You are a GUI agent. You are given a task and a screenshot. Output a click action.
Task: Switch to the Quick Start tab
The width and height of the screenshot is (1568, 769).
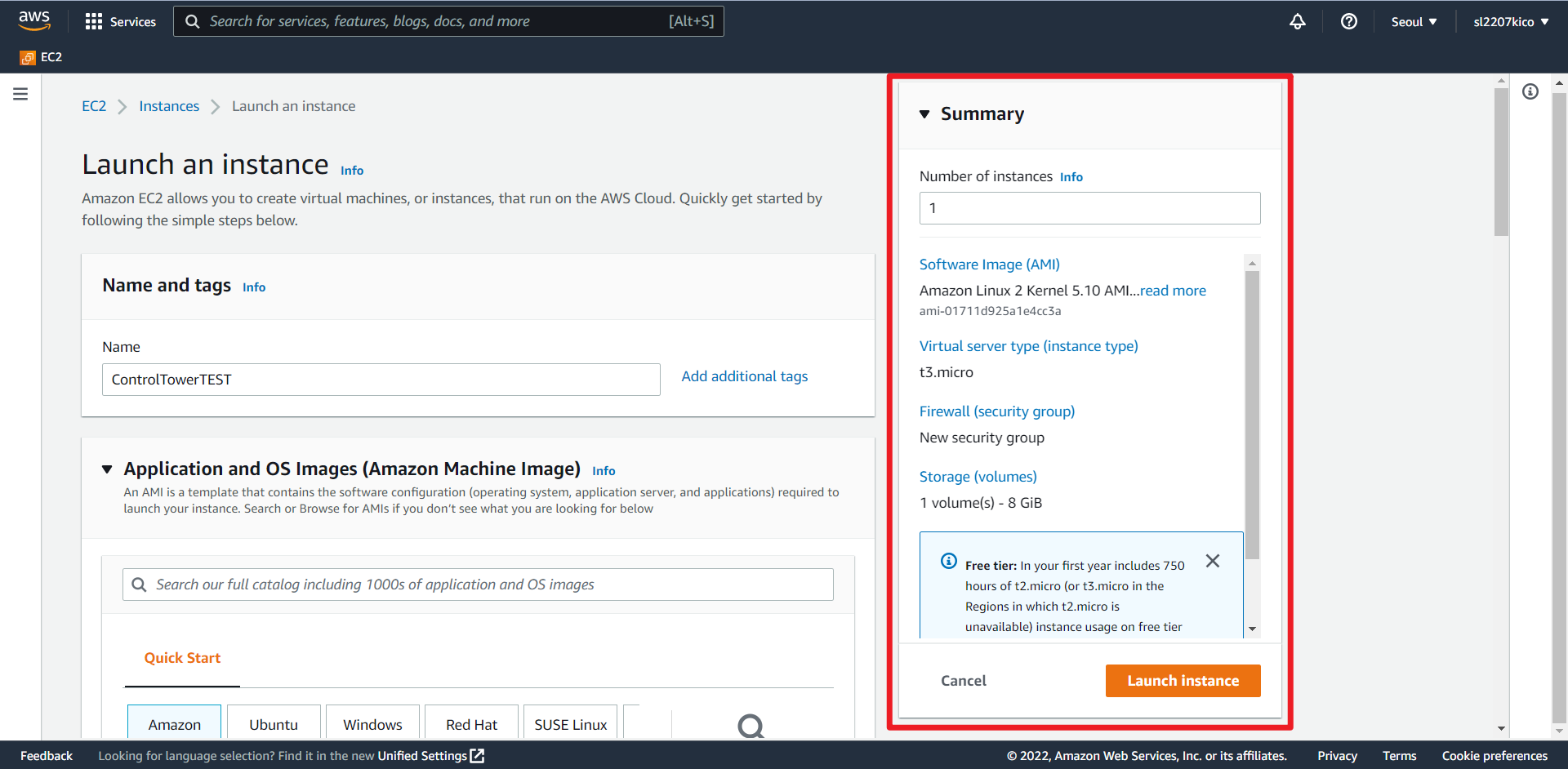point(182,658)
